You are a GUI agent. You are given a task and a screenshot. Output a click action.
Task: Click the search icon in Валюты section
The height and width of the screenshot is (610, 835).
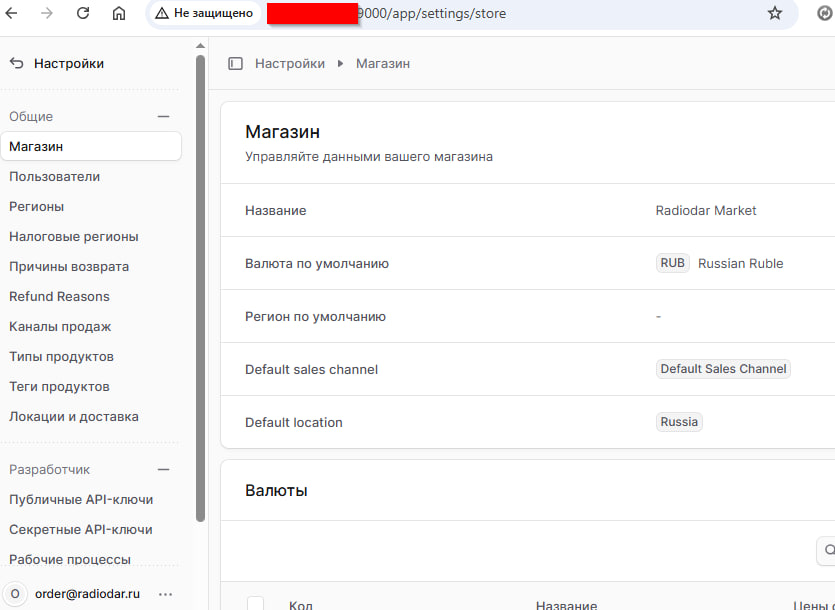(828, 549)
